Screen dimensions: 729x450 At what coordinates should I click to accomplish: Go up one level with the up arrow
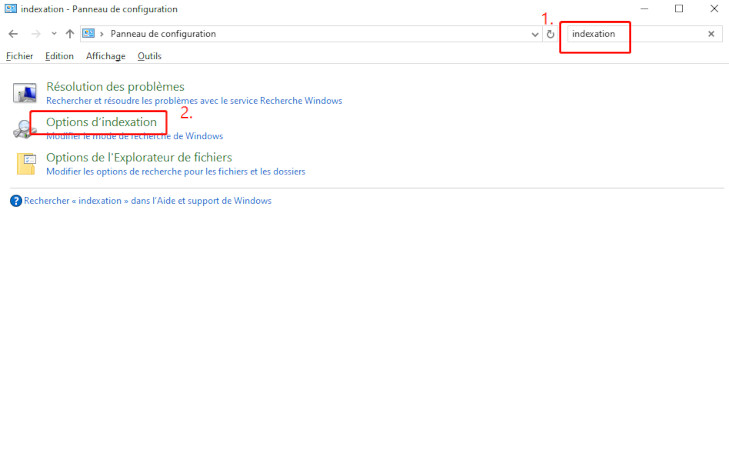(70, 34)
